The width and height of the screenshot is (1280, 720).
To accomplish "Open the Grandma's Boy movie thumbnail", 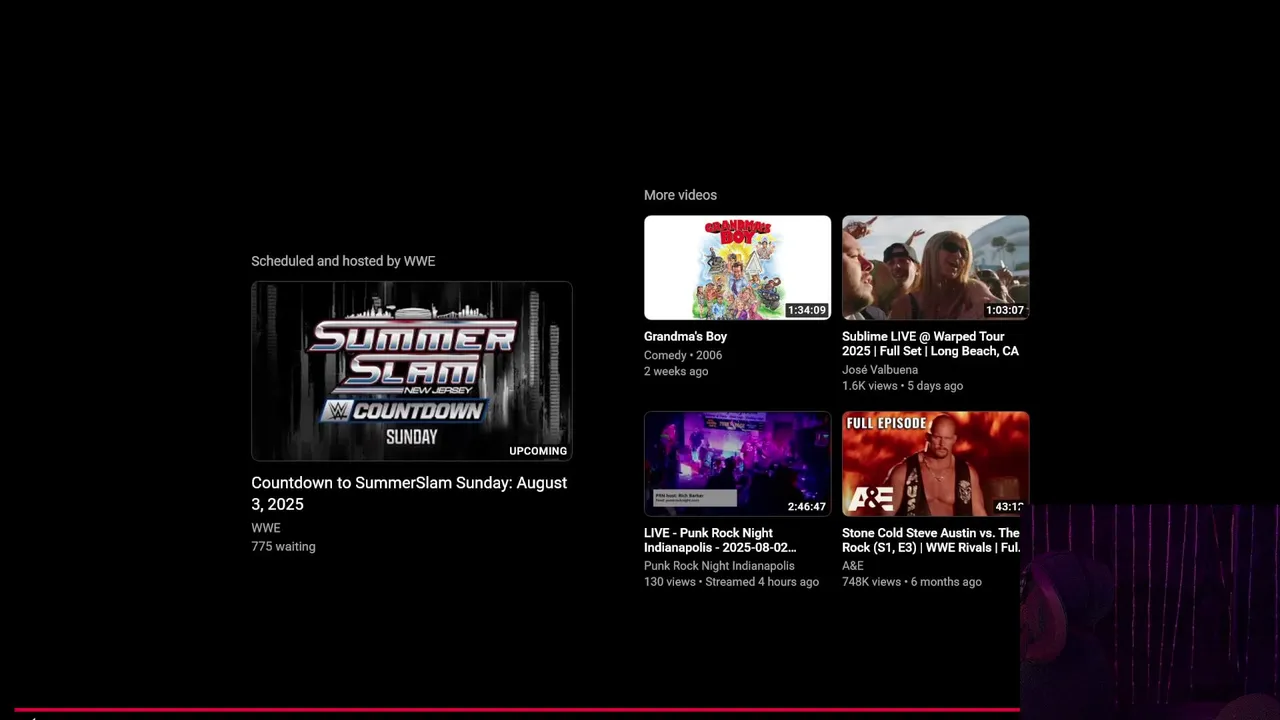I will (737, 267).
